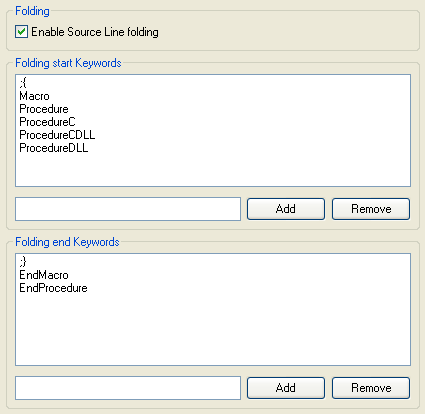
Task: Select 'EndProcedure' in end keywords list
Action: click(x=53, y=288)
